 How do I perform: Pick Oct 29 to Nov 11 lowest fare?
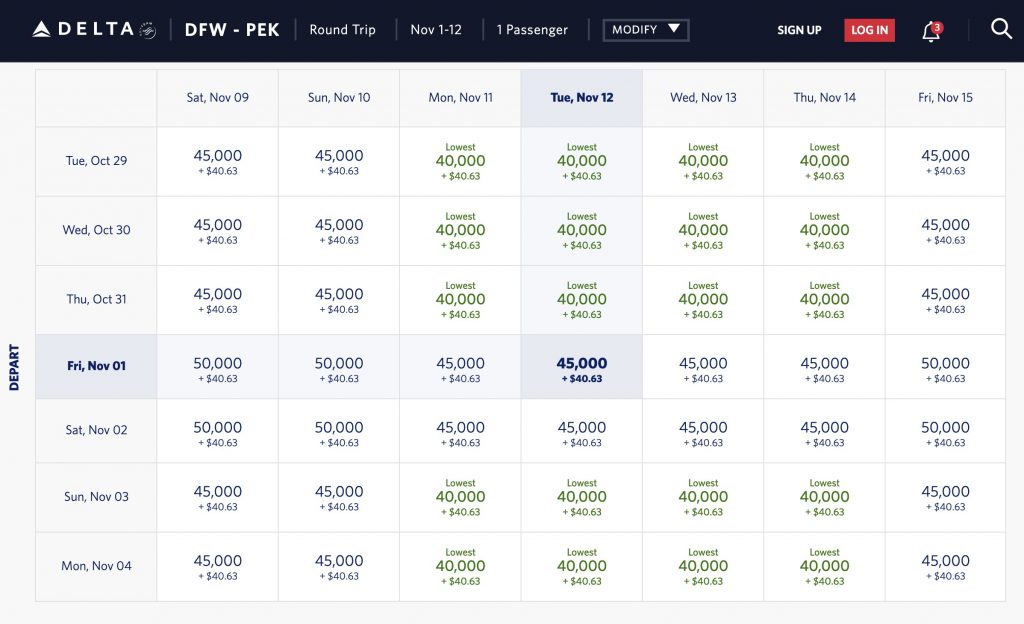tap(460, 161)
